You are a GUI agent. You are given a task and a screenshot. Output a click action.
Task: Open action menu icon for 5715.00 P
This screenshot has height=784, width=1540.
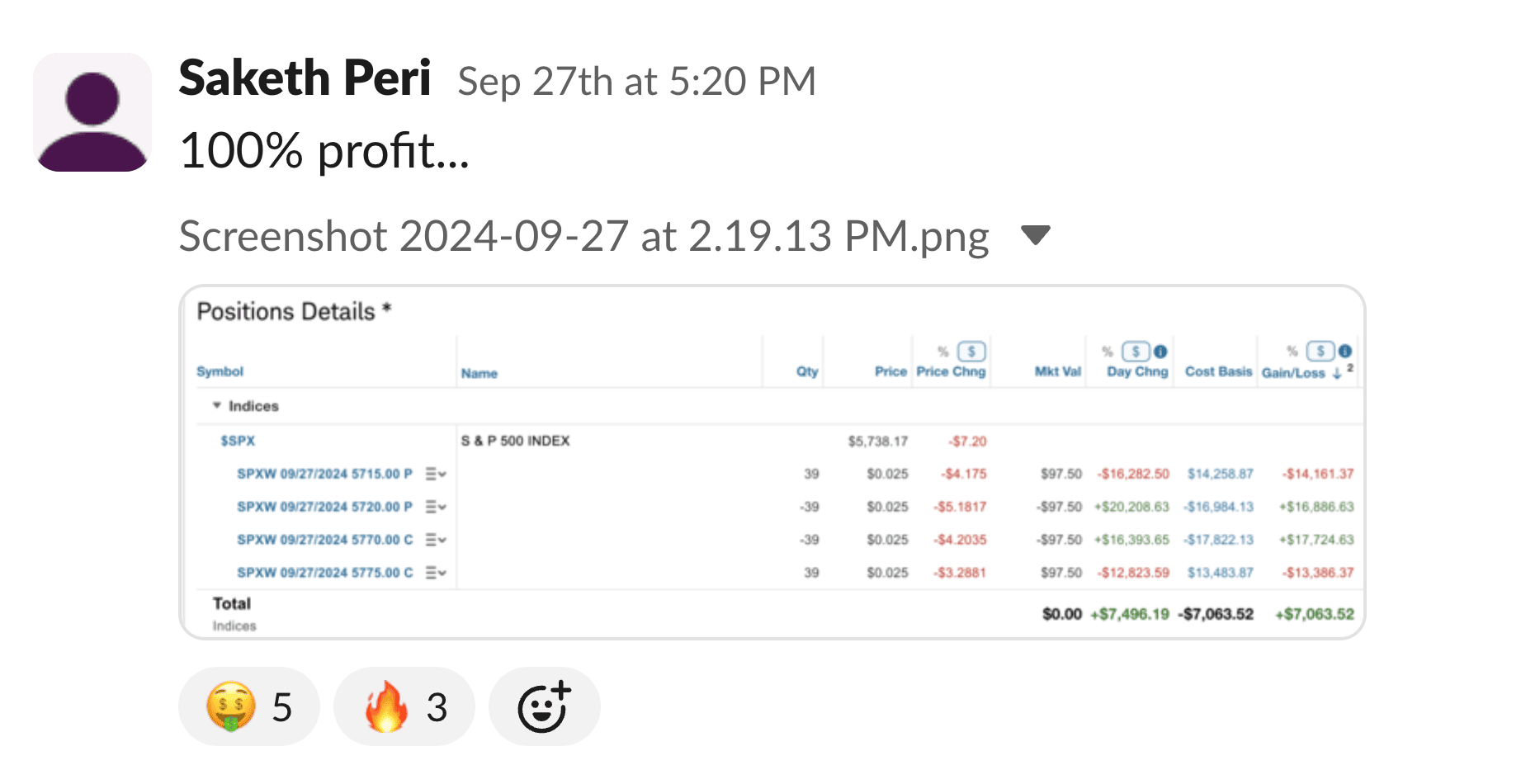(x=436, y=474)
